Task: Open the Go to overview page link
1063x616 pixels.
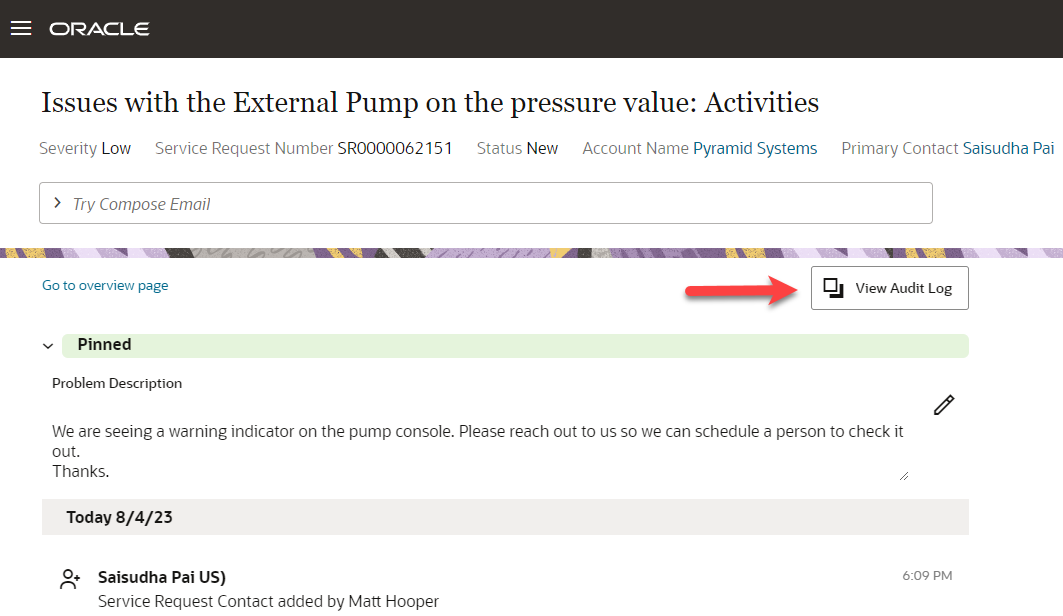Action: [105, 286]
